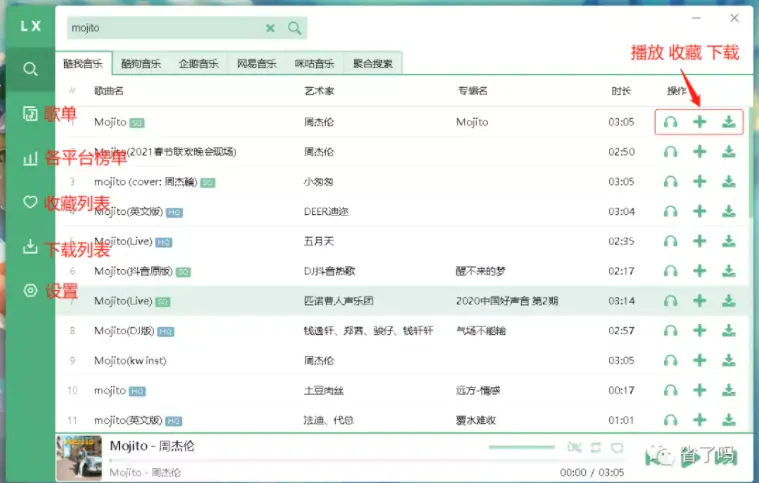Click the 专辑名 column header

tap(473, 91)
